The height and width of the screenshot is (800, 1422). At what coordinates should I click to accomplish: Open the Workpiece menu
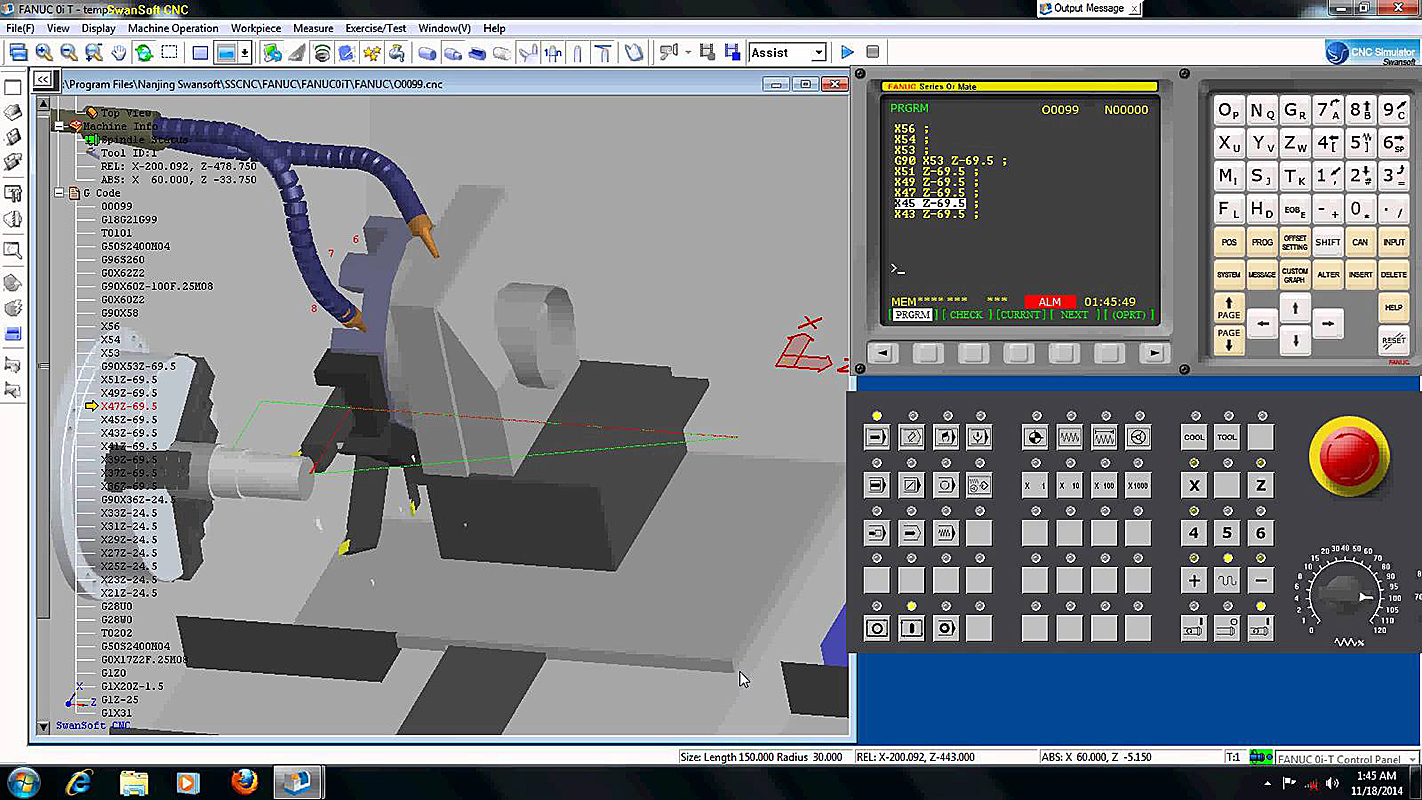[x=256, y=28]
